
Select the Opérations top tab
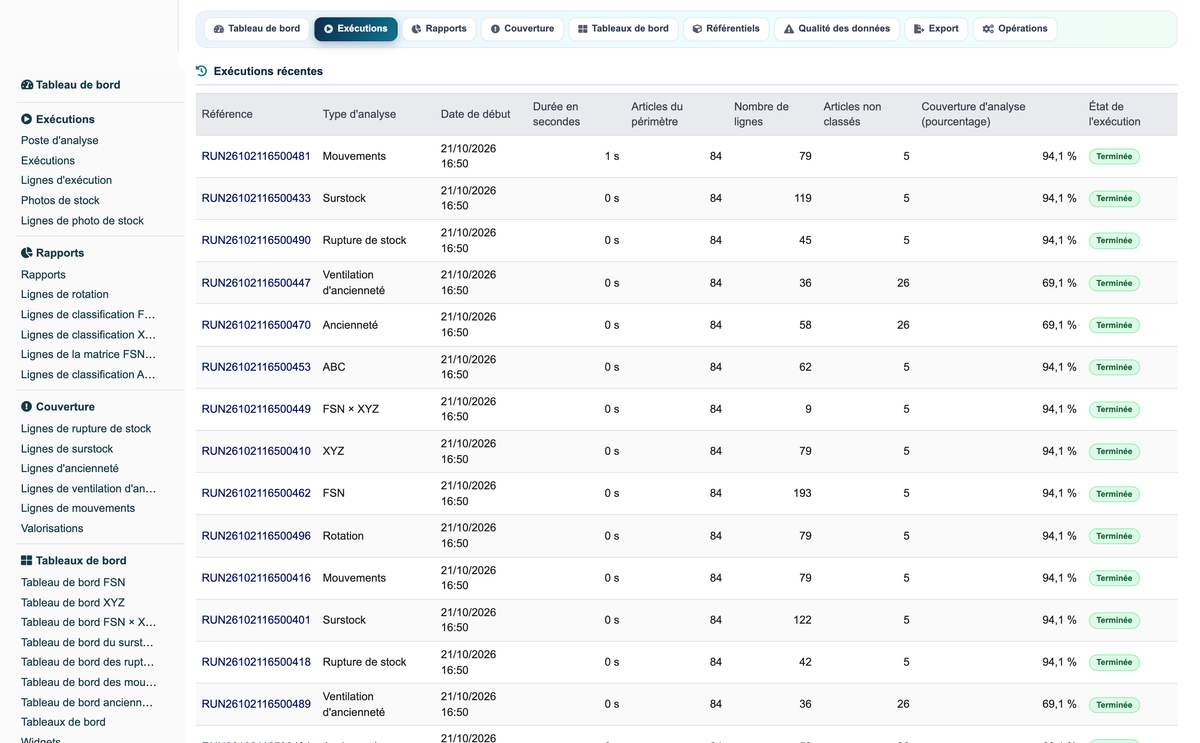(x=1015, y=29)
